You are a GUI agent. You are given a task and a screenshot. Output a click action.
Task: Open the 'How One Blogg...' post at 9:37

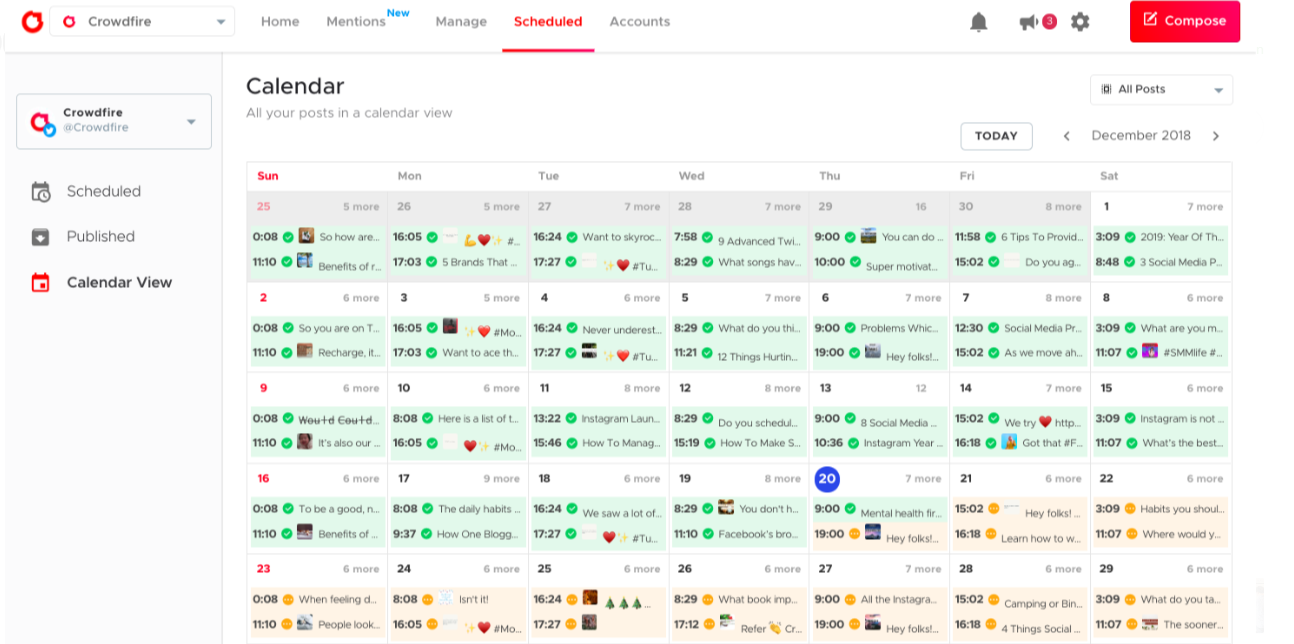click(458, 534)
